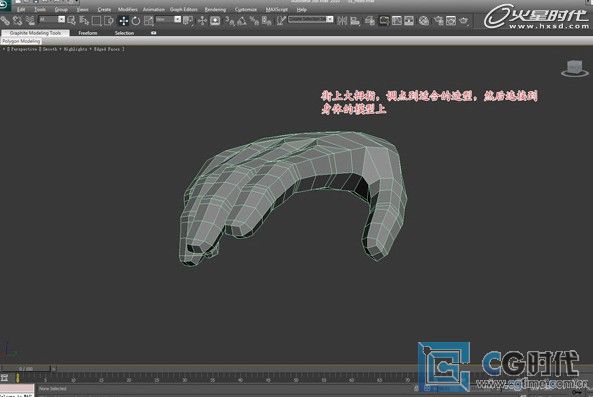The image size is (593, 397).
Task: Toggle the 3D Snaps button
Action: pyautogui.click(x=229, y=21)
